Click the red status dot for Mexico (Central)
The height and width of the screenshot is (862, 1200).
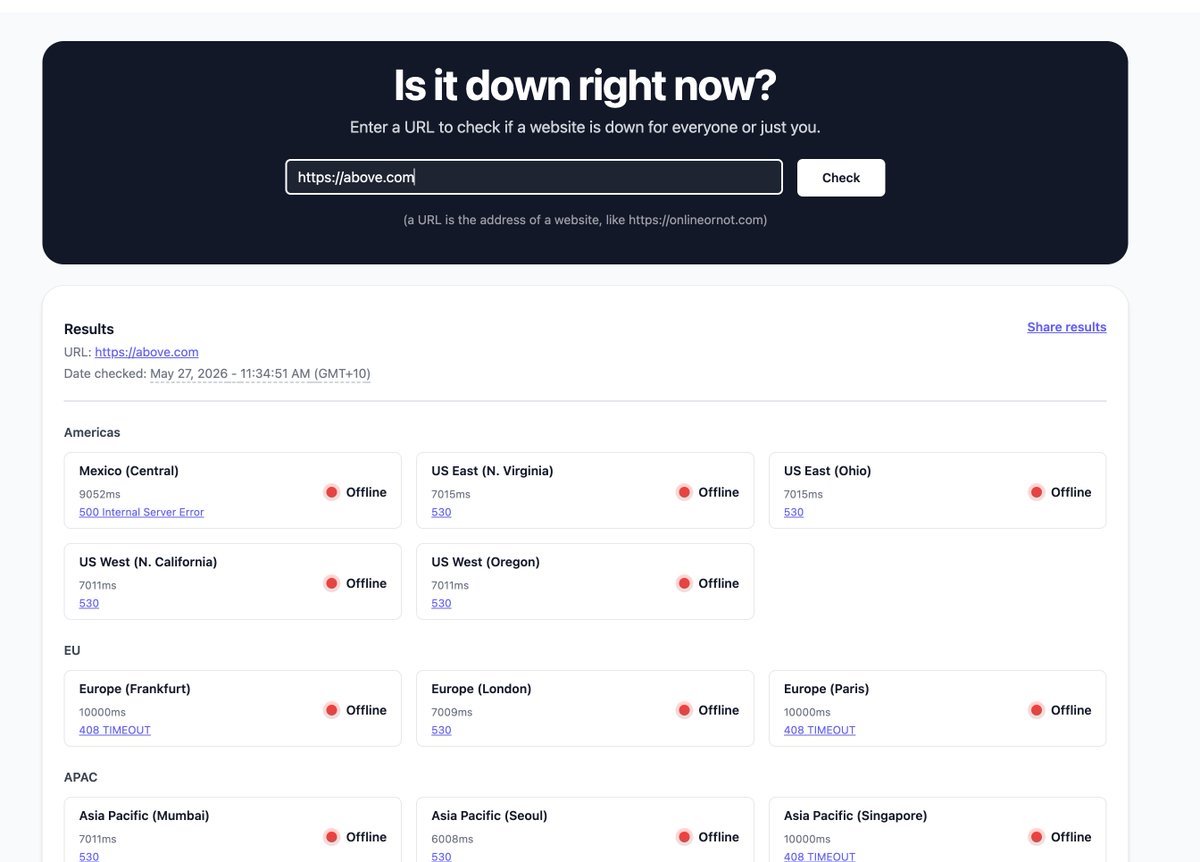pos(332,492)
